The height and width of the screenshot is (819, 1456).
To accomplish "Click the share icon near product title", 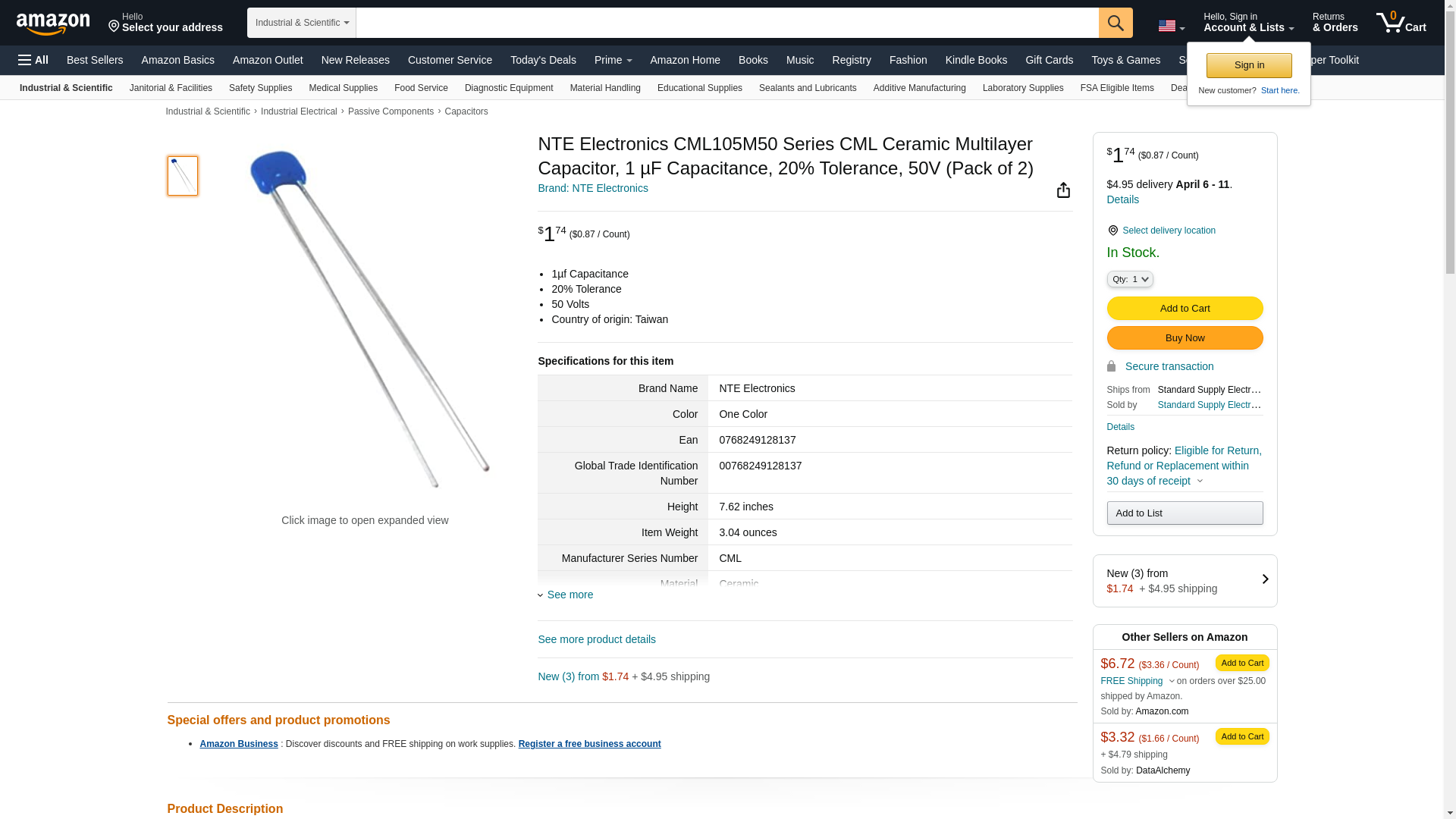I will point(1063,190).
